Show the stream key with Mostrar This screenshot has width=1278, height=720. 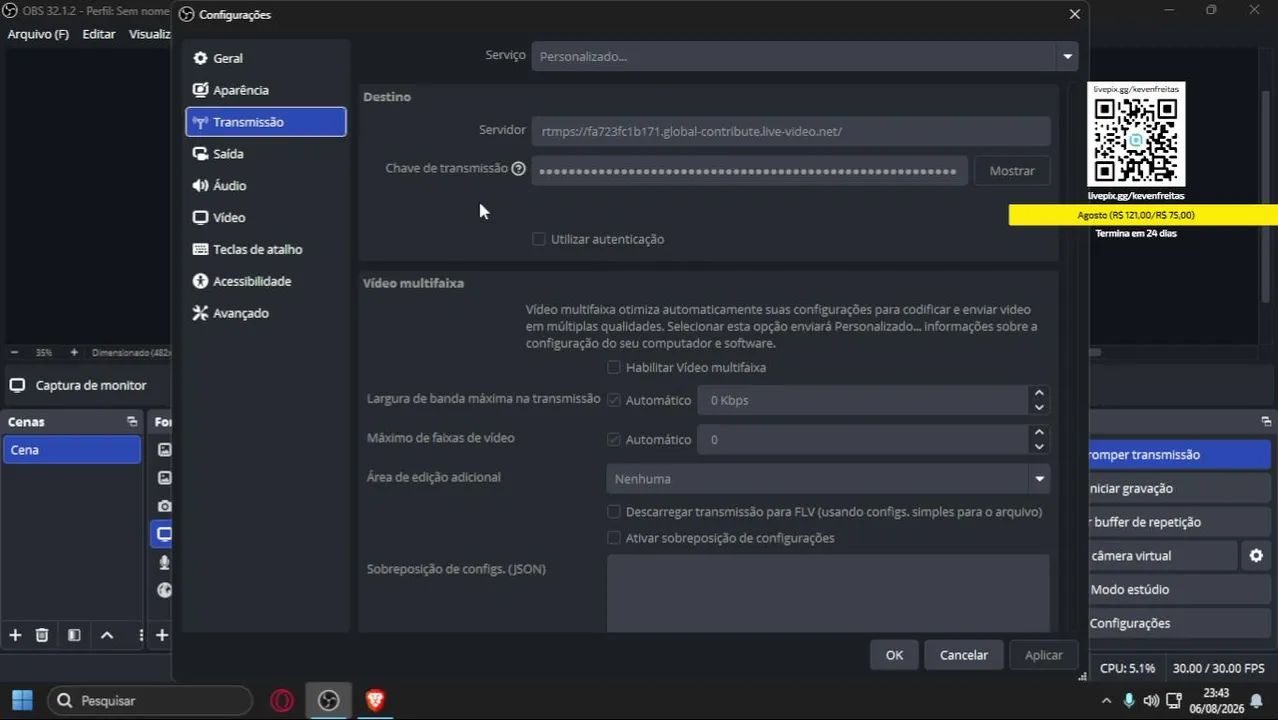pos(1012,171)
